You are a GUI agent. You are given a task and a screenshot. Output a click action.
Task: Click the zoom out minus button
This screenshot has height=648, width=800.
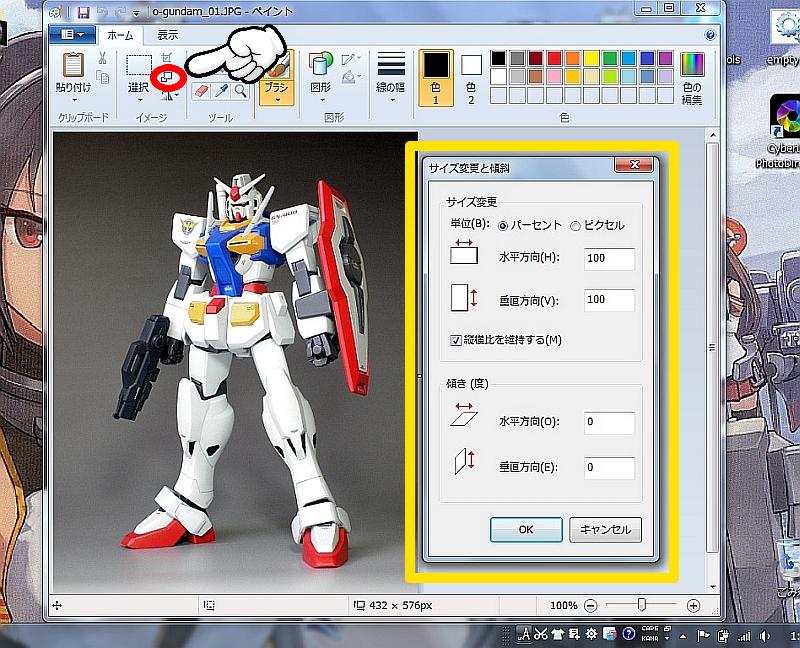point(591,605)
